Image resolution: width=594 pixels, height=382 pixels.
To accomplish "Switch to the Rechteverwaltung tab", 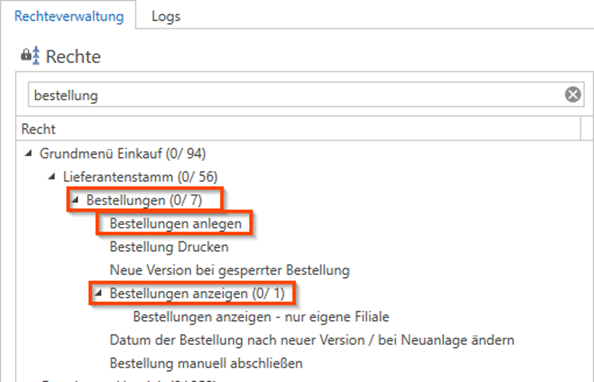I will click(69, 16).
